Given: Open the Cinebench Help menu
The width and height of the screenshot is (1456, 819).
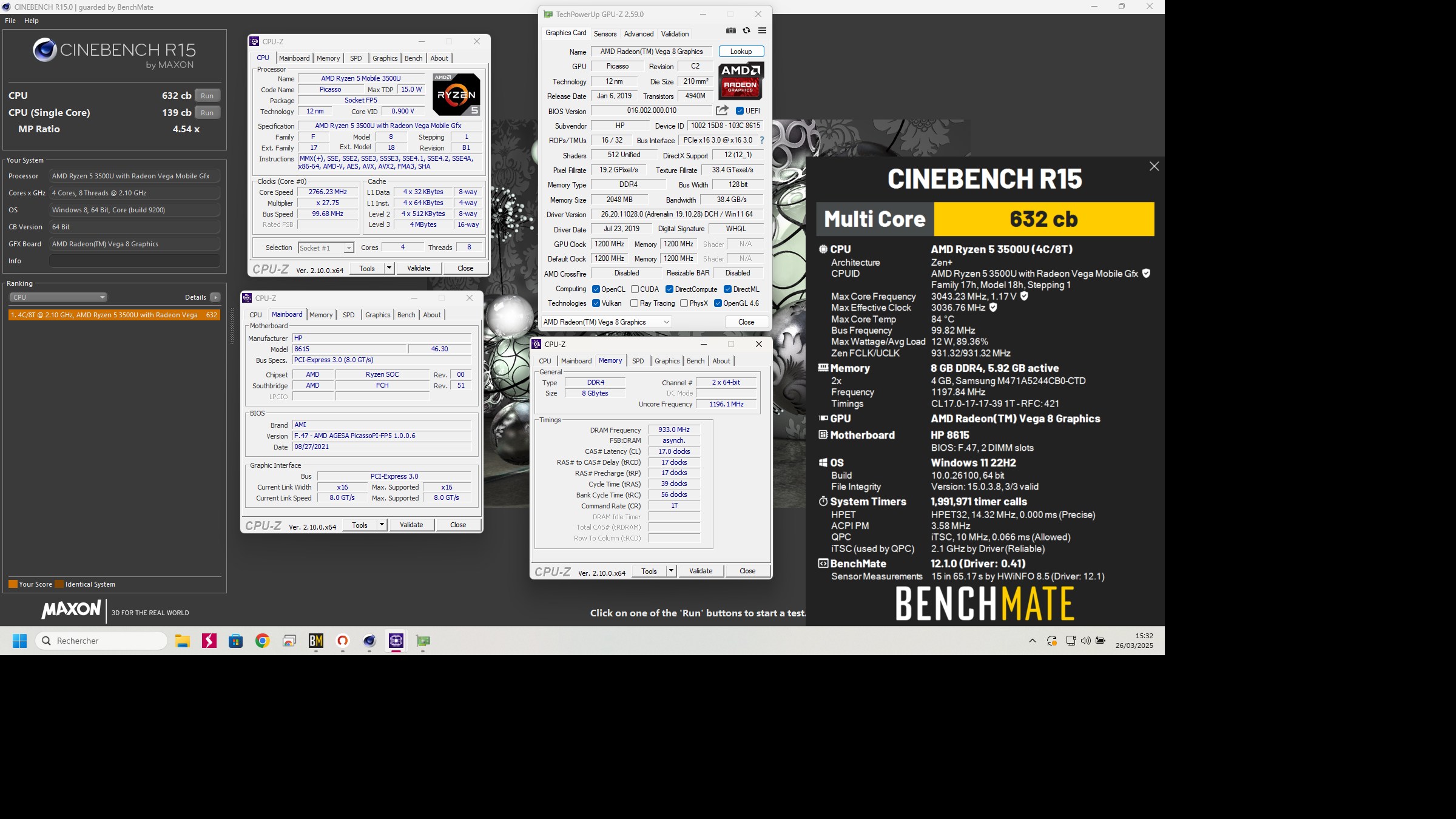Looking at the screenshot, I should [x=32, y=21].
